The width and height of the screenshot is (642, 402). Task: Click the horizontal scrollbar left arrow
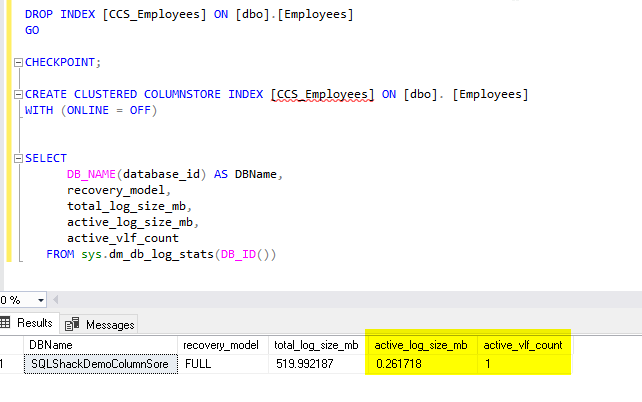pos(56,300)
